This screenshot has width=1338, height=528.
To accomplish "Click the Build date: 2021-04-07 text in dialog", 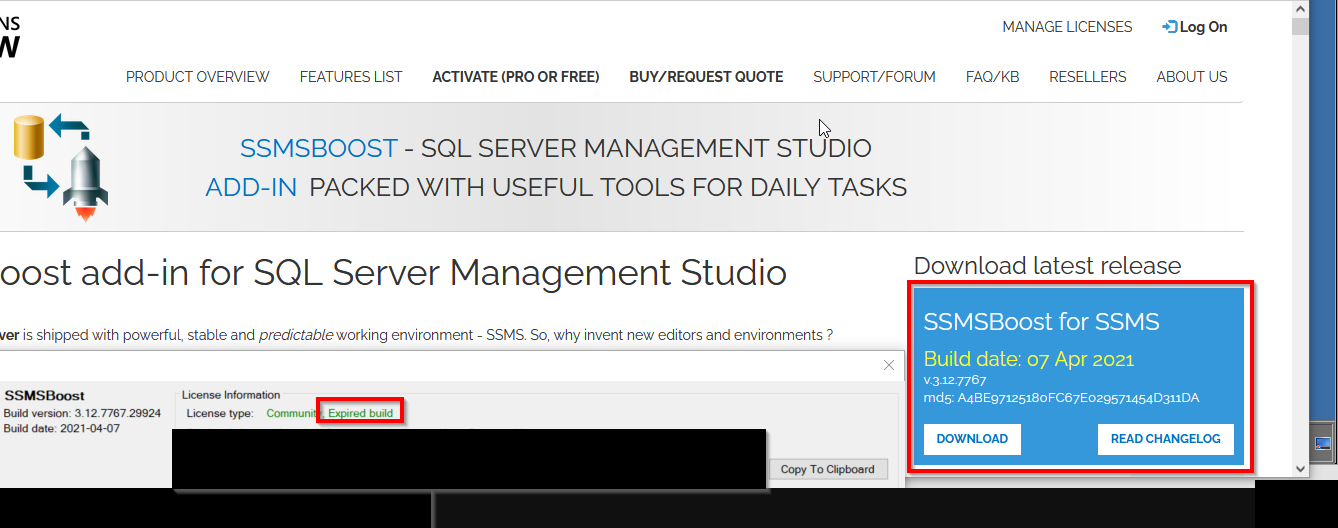I will (x=62, y=428).
